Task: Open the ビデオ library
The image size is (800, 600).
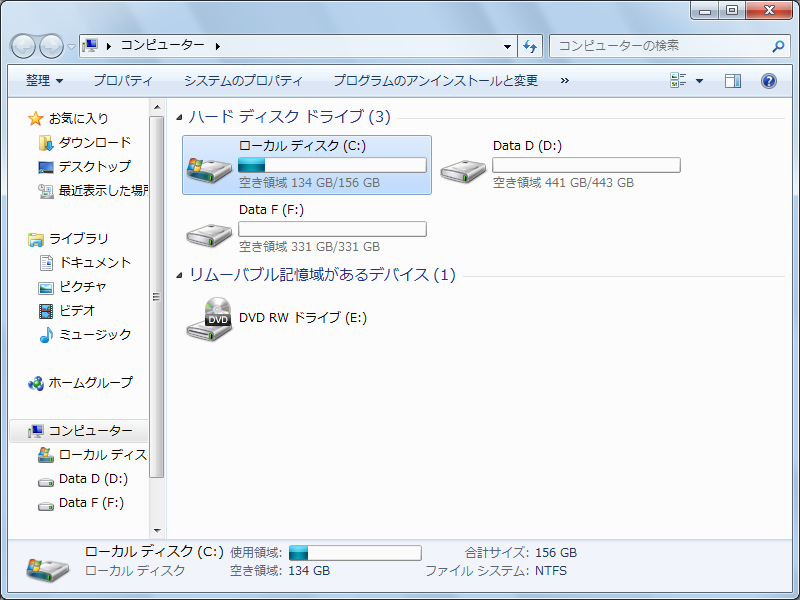Action: pyautogui.click(x=77, y=310)
